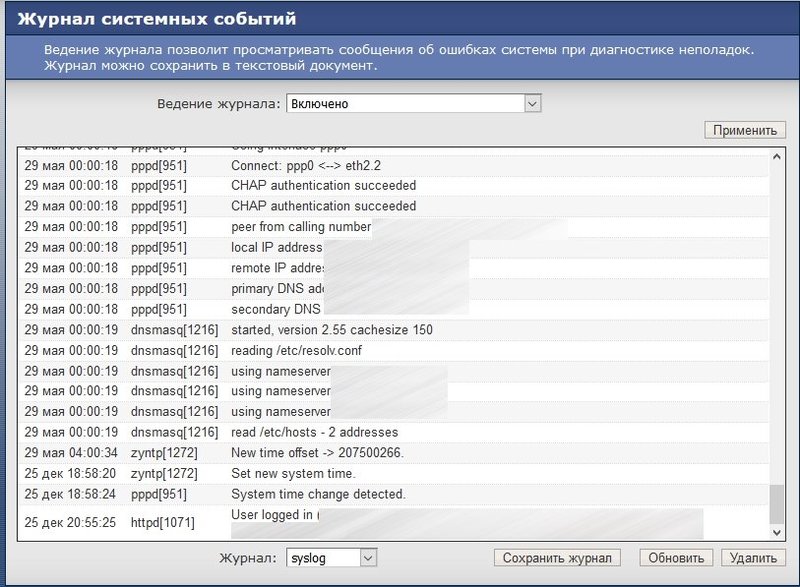The width and height of the screenshot is (800, 587).
Task: Select the 'started, version 2.55 cachesize 150' row
Action: [394, 330]
